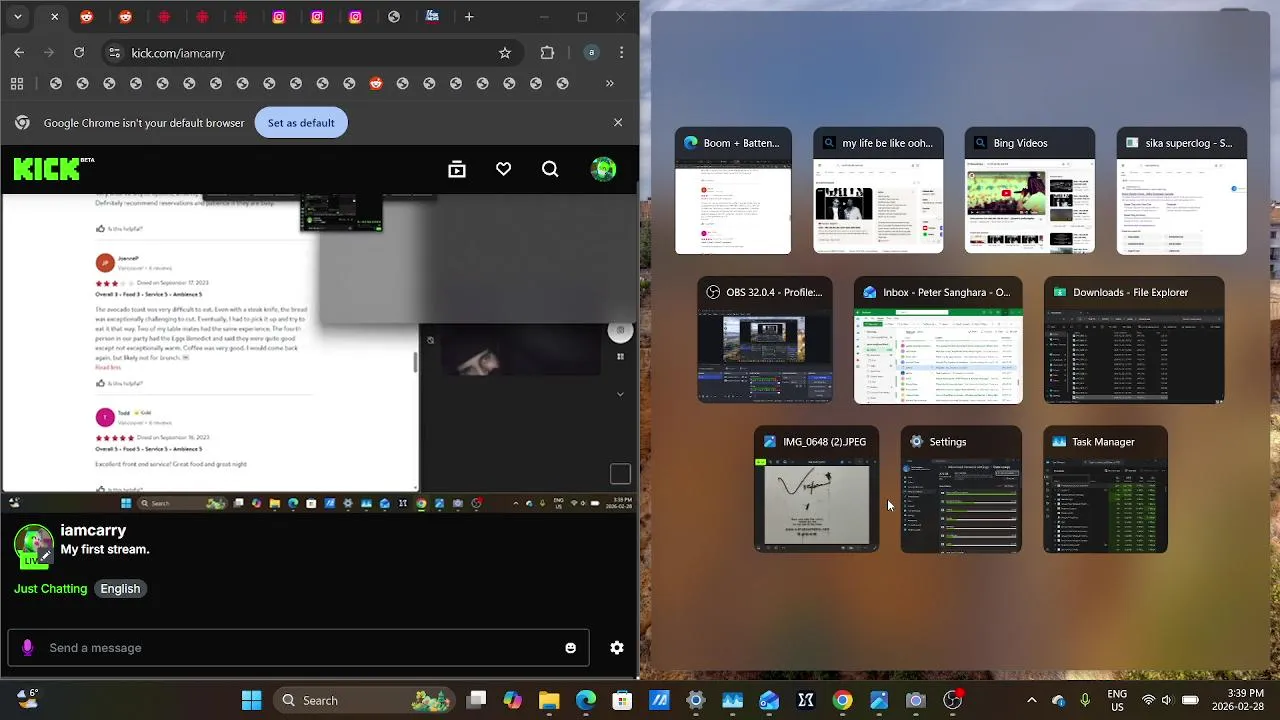Expand the chevron in stream player
Screen dimensions: 1280x720
[x=620, y=394]
